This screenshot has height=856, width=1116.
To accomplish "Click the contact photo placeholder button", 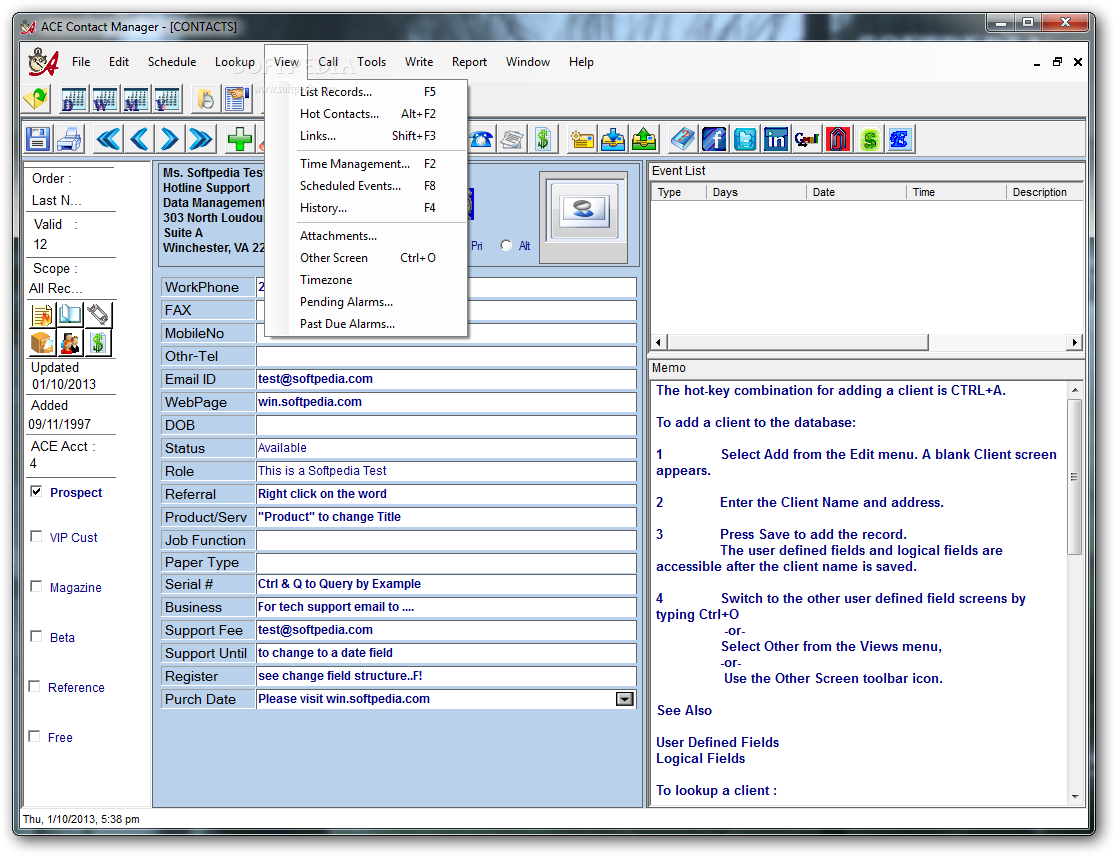I will click(584, 210).
